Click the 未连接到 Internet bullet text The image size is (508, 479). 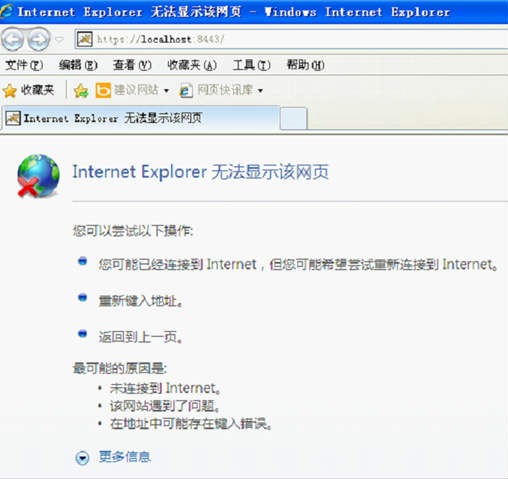pos(165,388)
